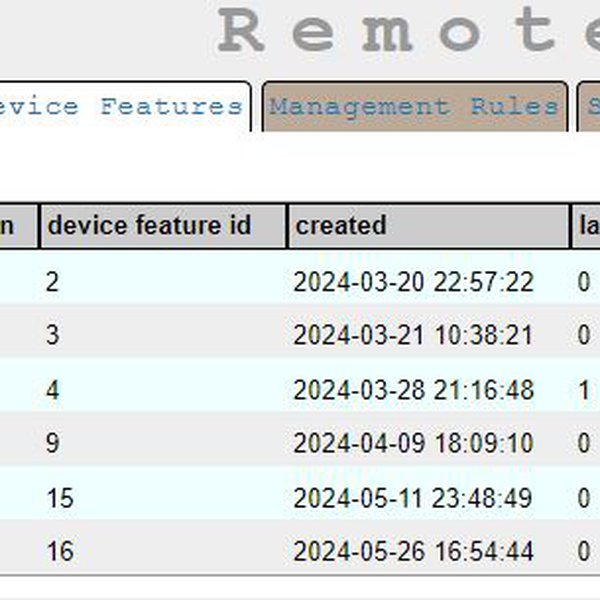Sort by the device feature id column header

148,226
